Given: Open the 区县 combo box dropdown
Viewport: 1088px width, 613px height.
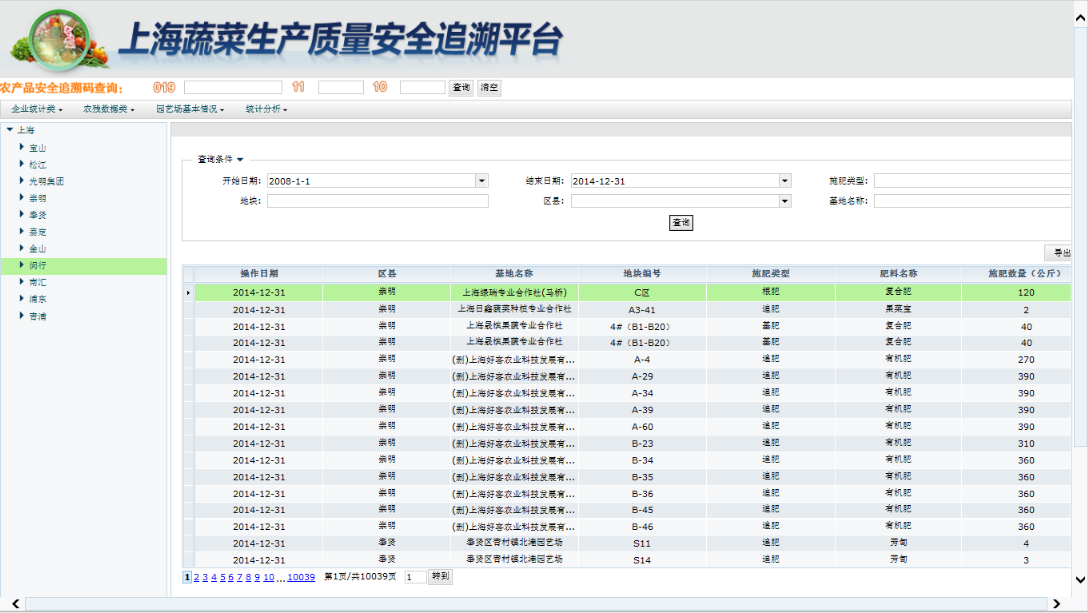Looking at the screenshot, I should [x=784, y=201].
